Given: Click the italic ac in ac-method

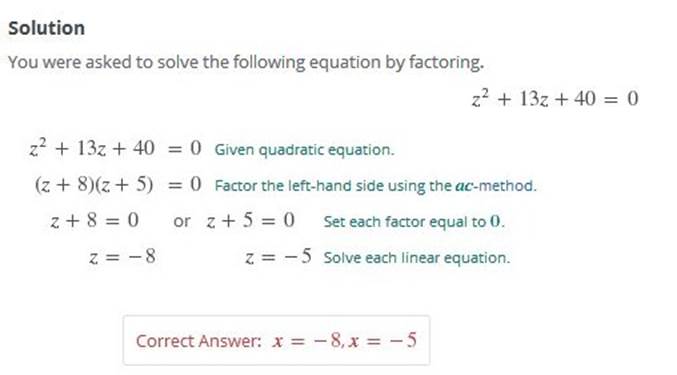Looking at the screenshot, I should click(x=464, y=186).
